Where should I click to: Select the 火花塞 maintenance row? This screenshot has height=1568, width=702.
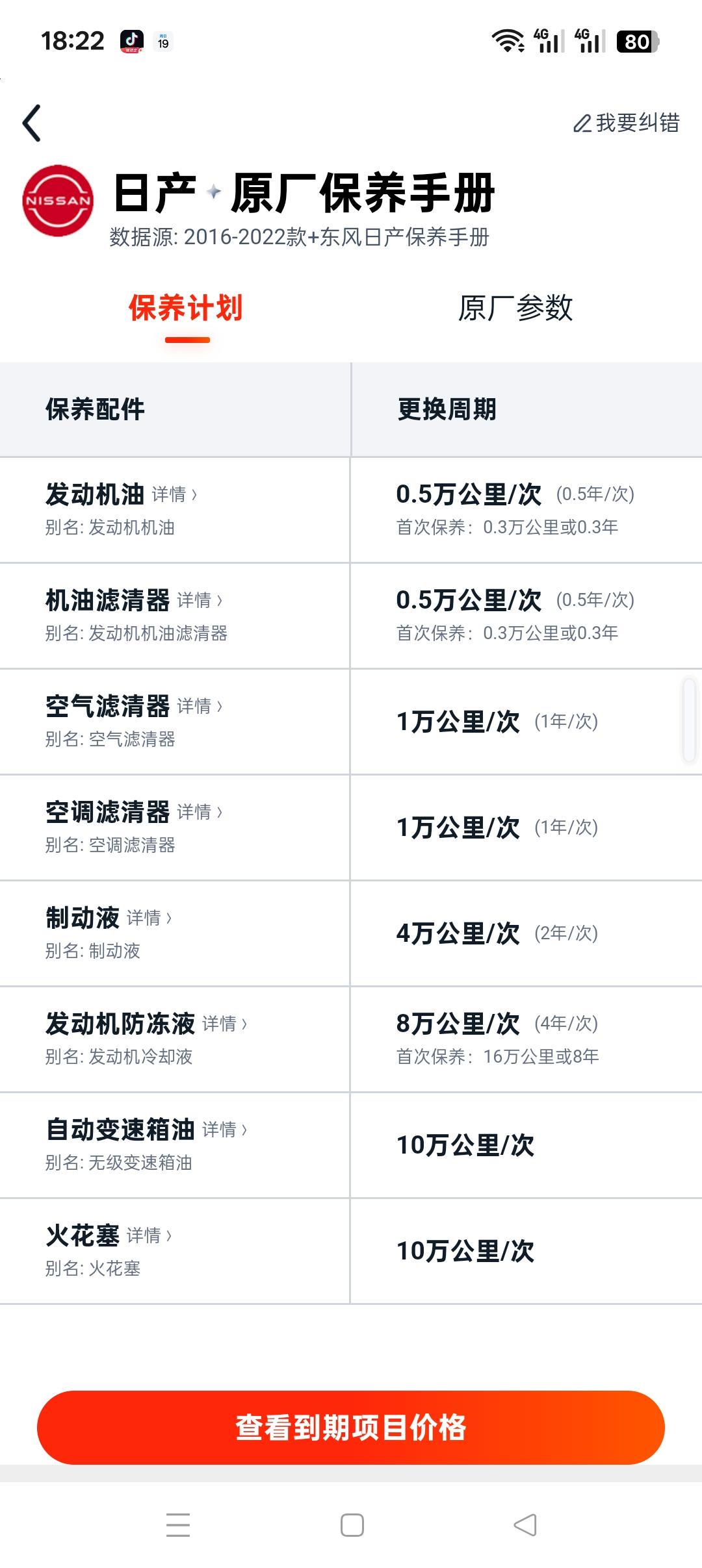[351, 1251]
